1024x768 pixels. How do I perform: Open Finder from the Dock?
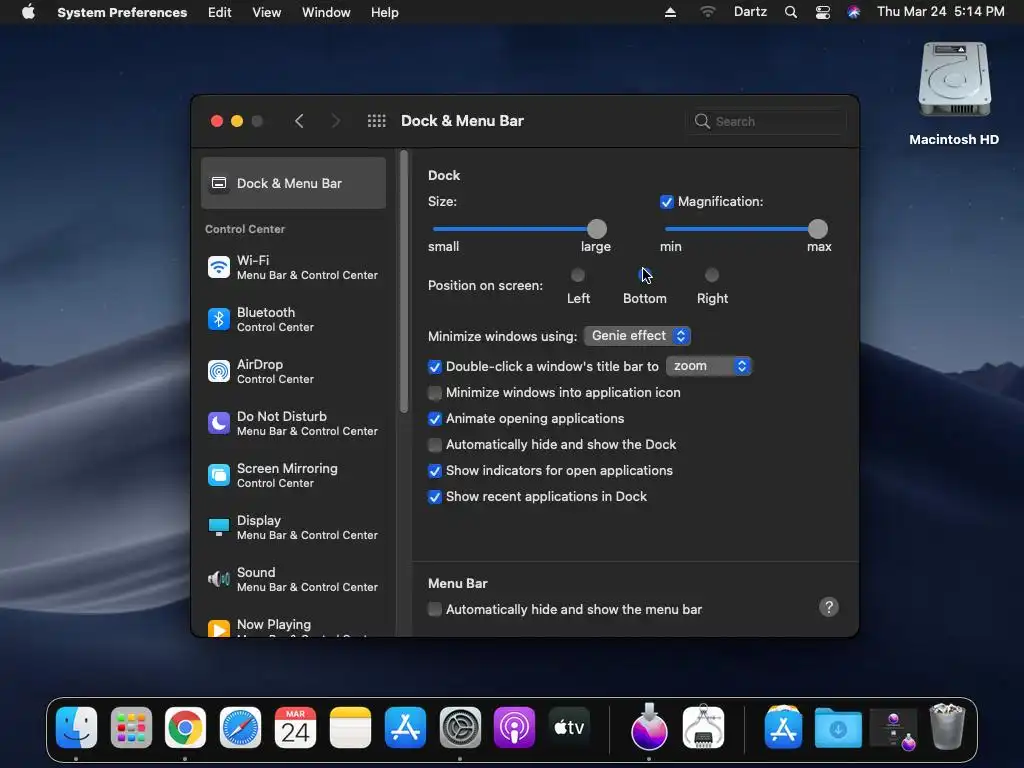point(76,728)
